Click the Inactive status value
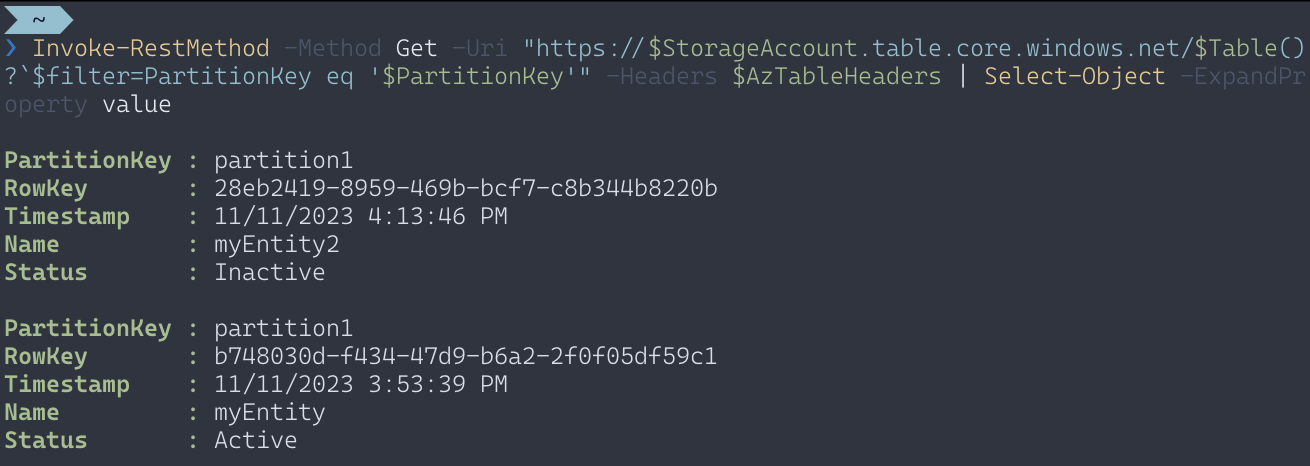The image size is (1310, 466). click(x=270, y=272)
